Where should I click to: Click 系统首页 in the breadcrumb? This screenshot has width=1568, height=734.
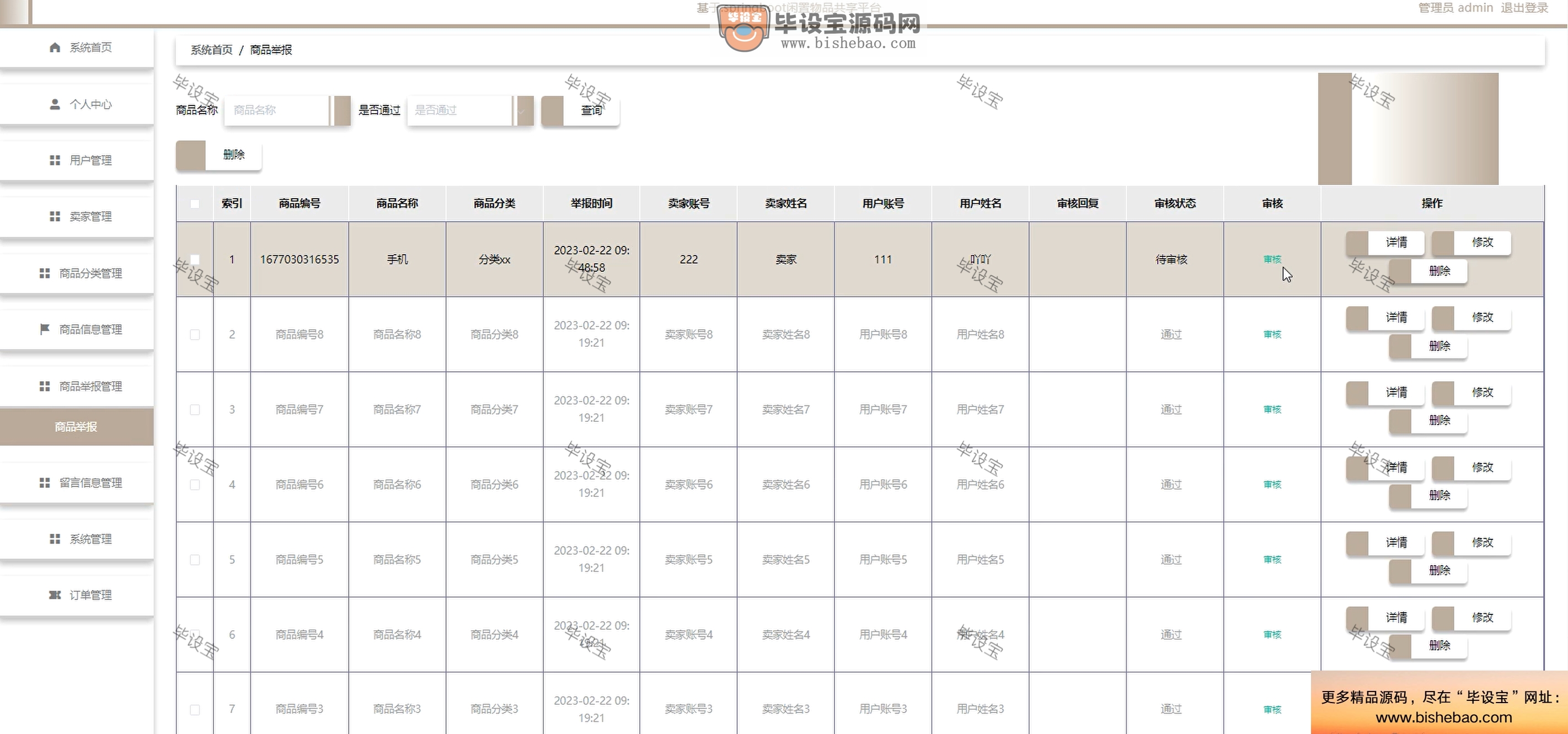211,50
